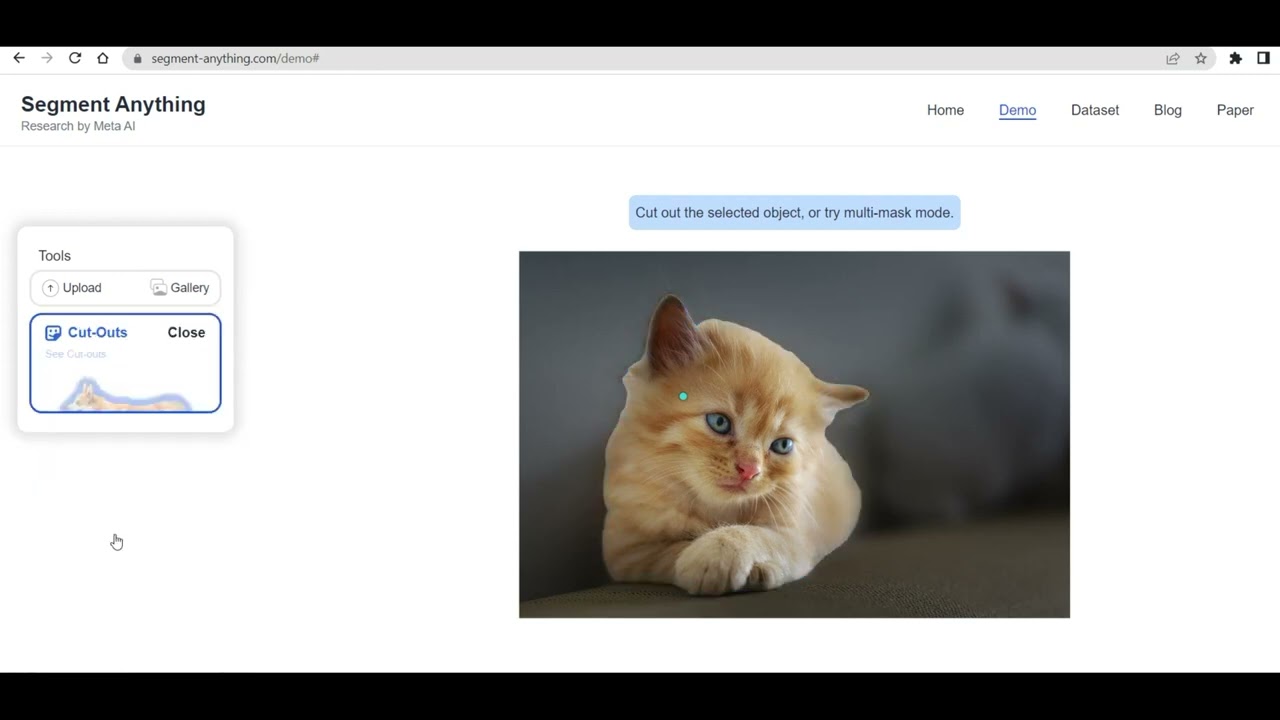Open the Home page from navigation

(945, 110)
